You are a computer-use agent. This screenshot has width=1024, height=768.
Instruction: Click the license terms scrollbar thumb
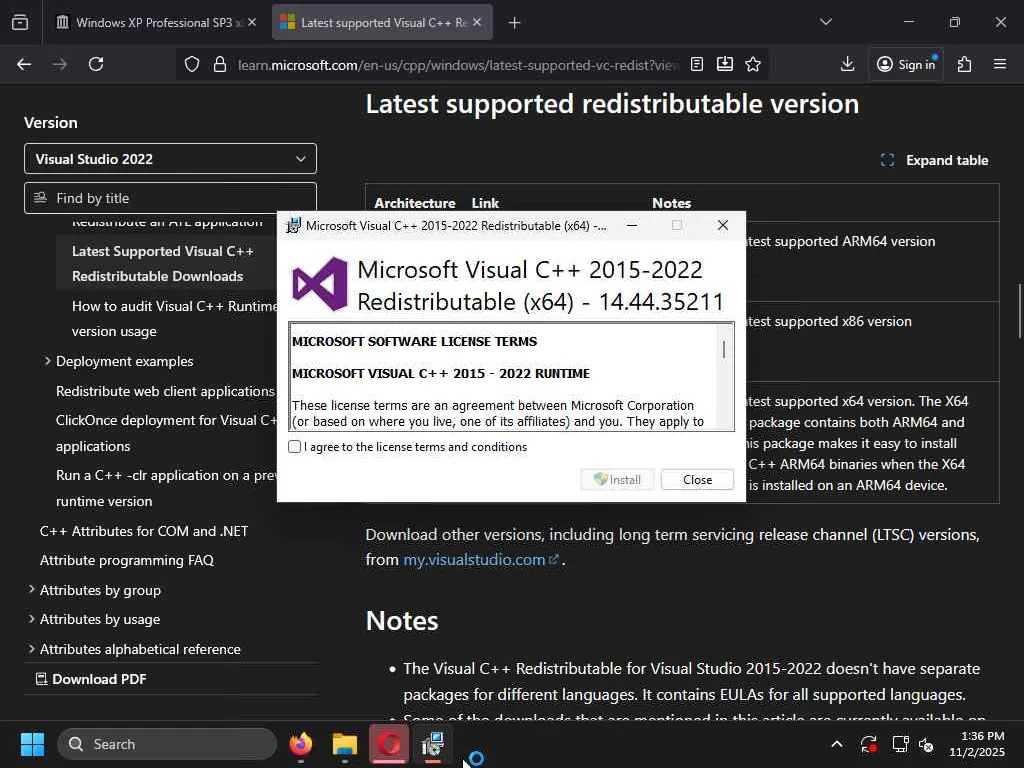click(724, 350)
